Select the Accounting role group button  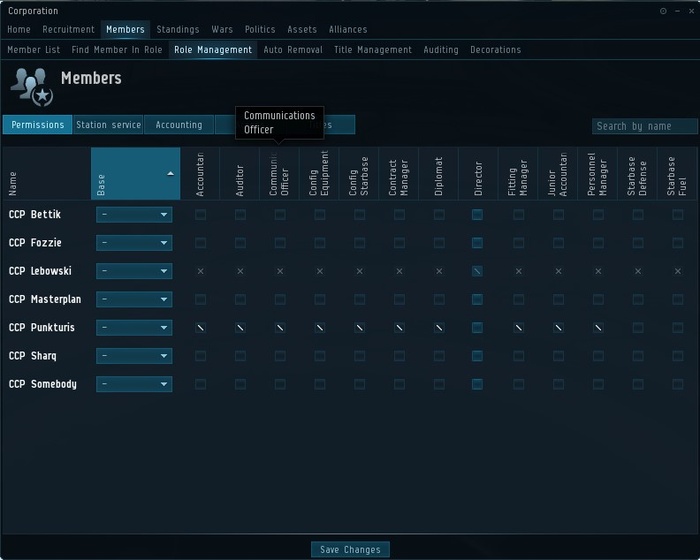pos(179,125)
